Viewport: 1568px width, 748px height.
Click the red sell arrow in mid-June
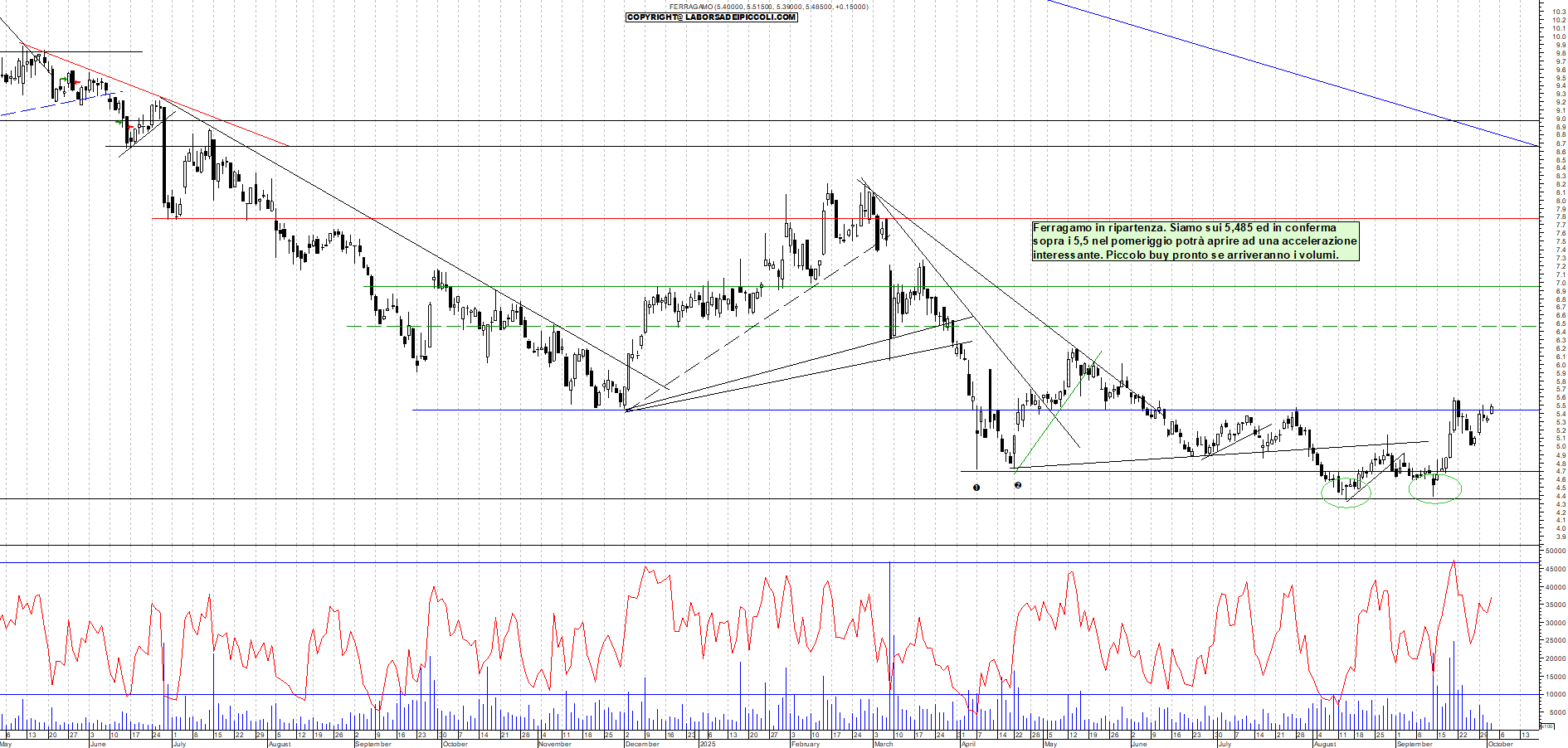click(131, 126)
